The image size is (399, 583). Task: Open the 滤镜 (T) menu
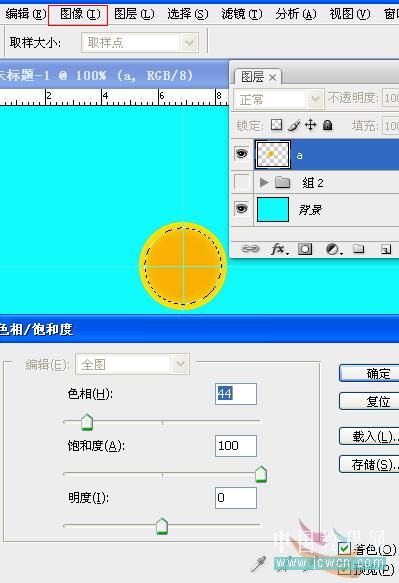tap(242, 15)
